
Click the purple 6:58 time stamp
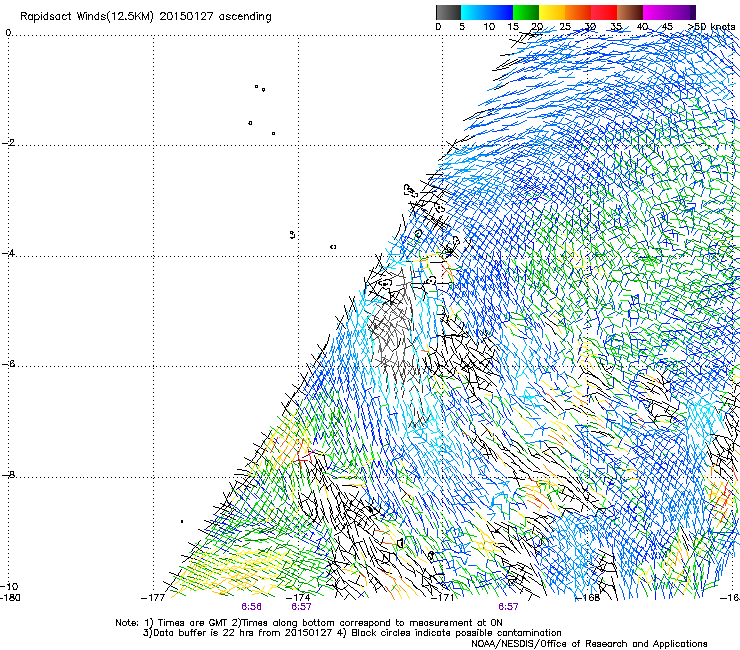[x=252, y=607]
